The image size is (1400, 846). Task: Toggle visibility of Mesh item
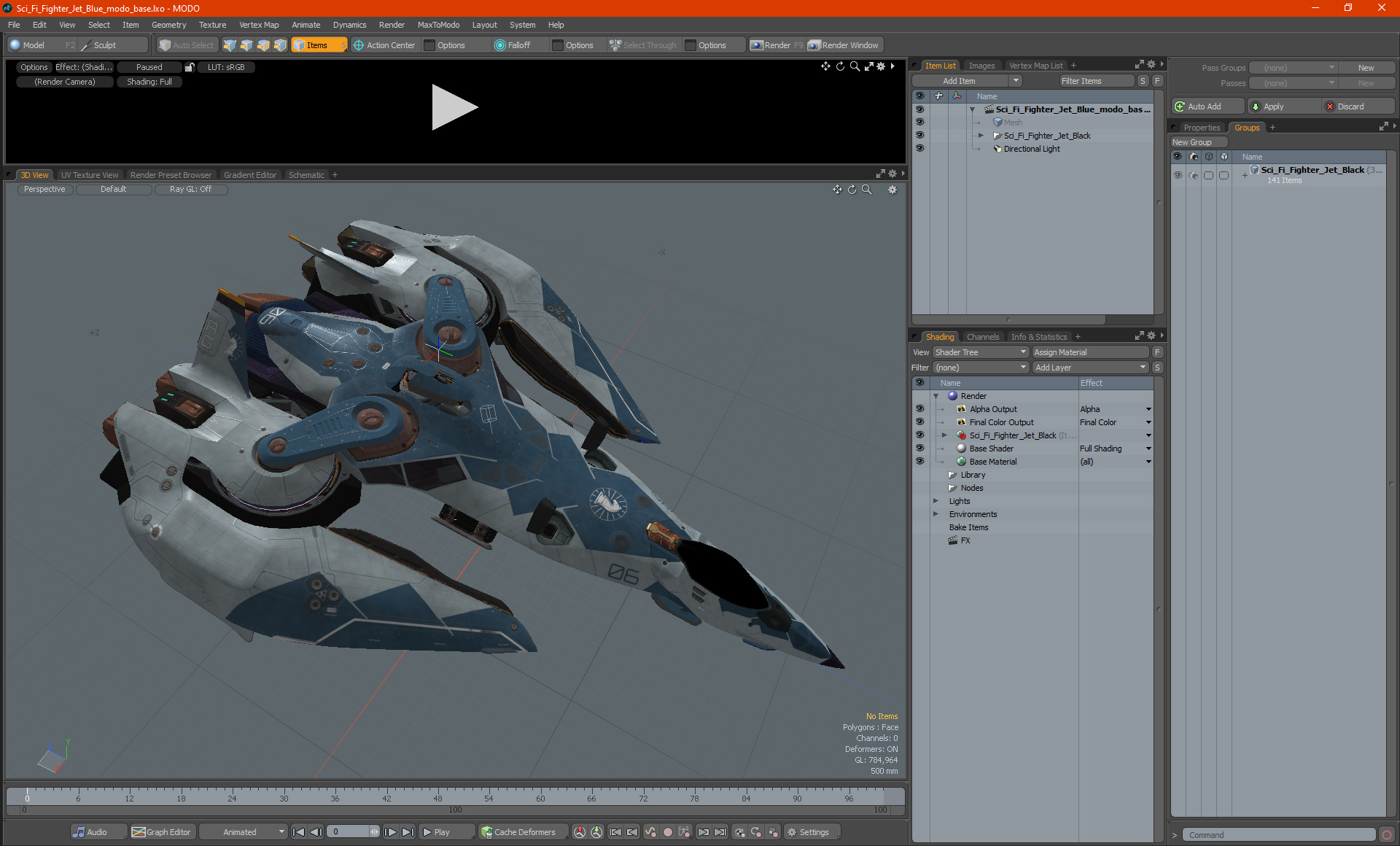click(x=919, y=123)
